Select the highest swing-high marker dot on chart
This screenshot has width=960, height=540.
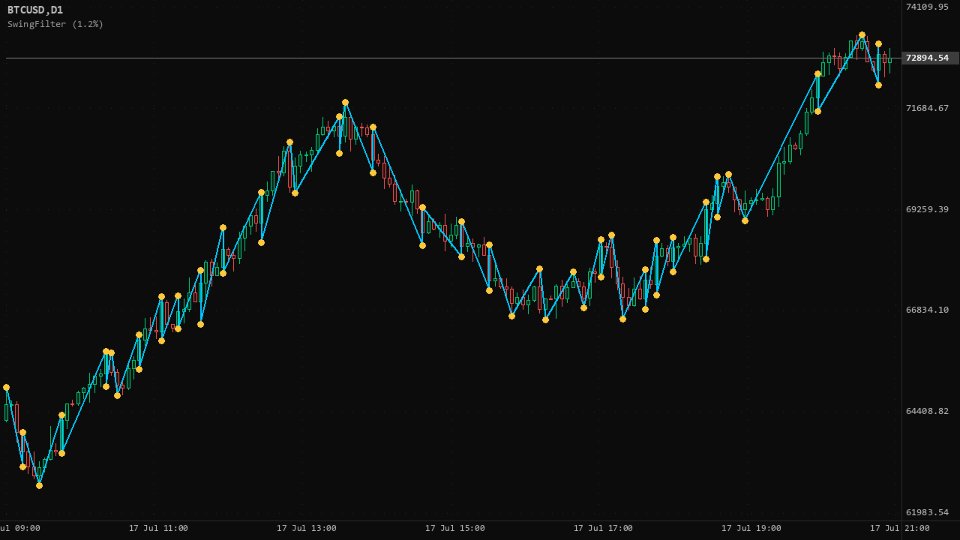862,35
